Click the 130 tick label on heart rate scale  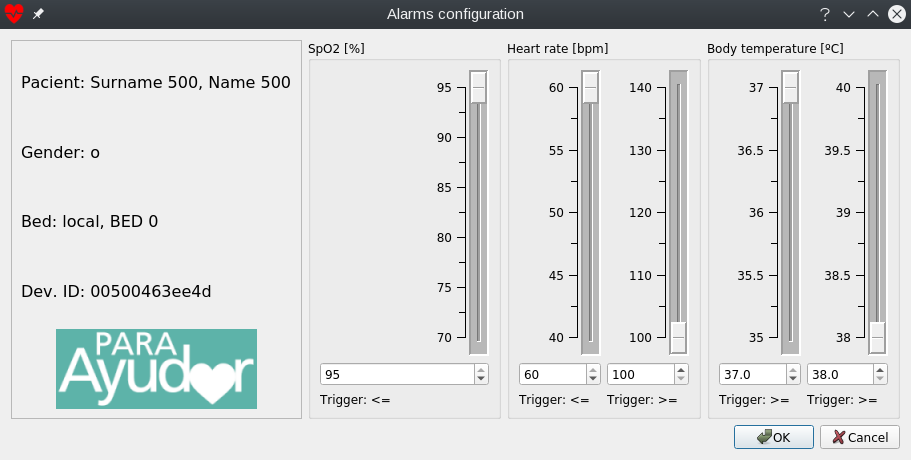(640, 150)
